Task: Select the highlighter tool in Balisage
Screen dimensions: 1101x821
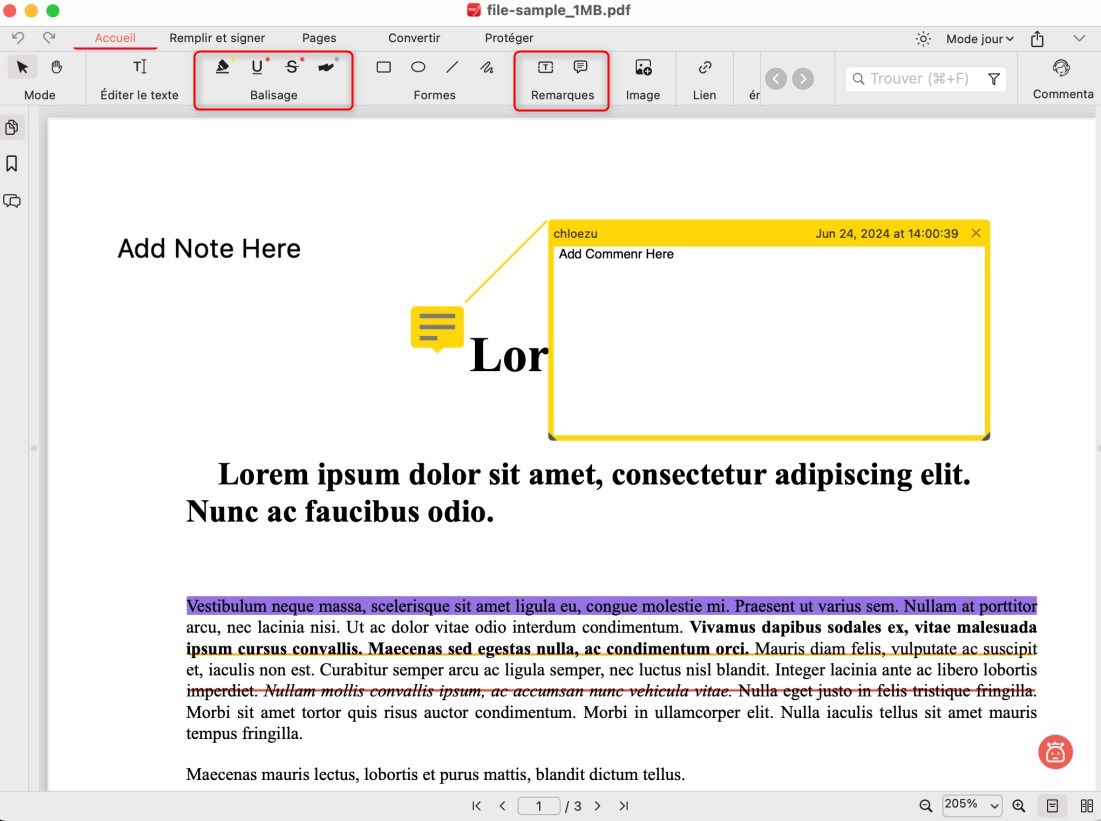Action: tap(222, 67)
